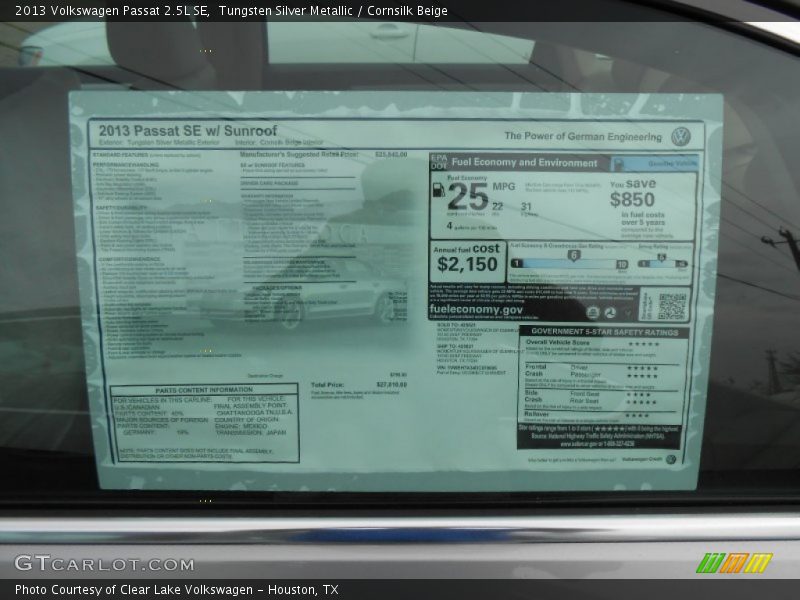Click the 2013 Passat SE w/ Sunroof heading
Screen dimensions: 800x600
184,131
